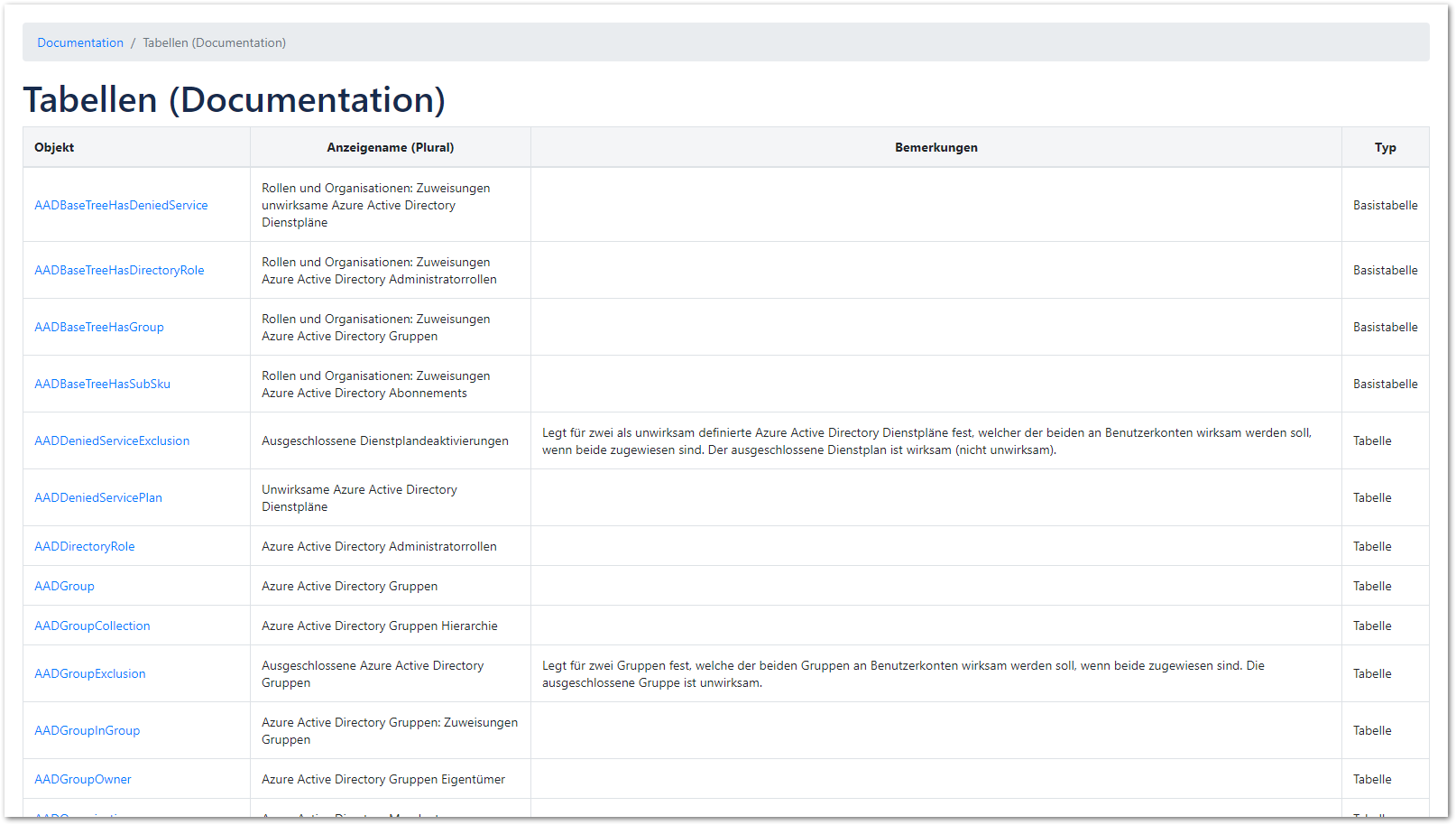1456x825 pixels.
Task: Open the AADBaseTreeHasGroup link
Action: (x=99, y=327)
